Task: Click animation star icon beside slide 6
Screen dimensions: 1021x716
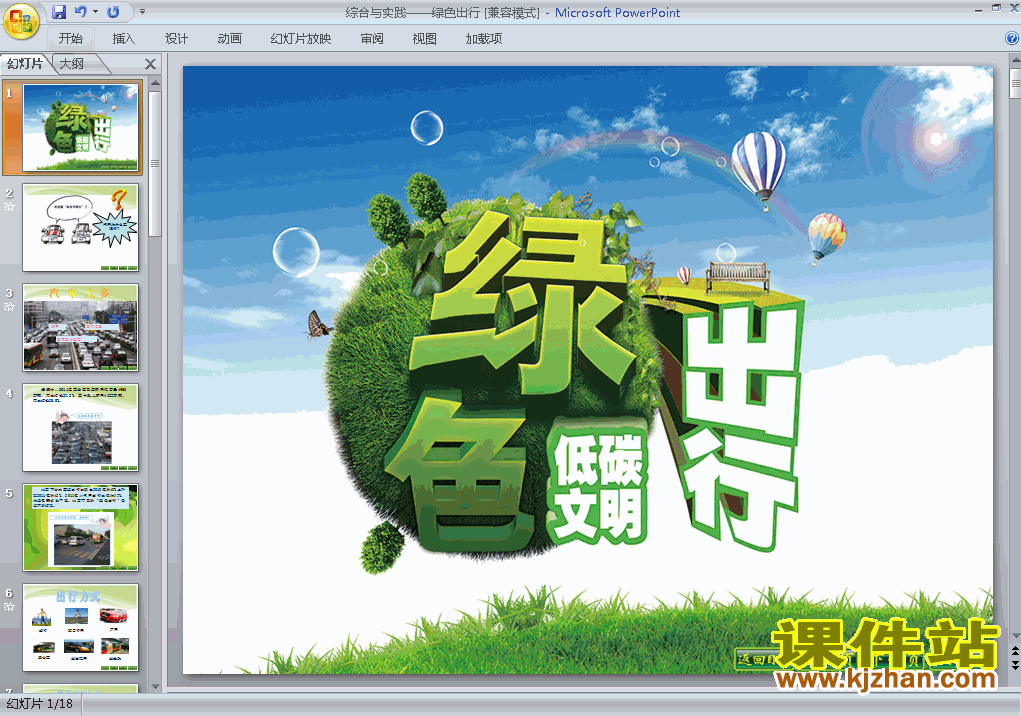Action: [9, 607]
